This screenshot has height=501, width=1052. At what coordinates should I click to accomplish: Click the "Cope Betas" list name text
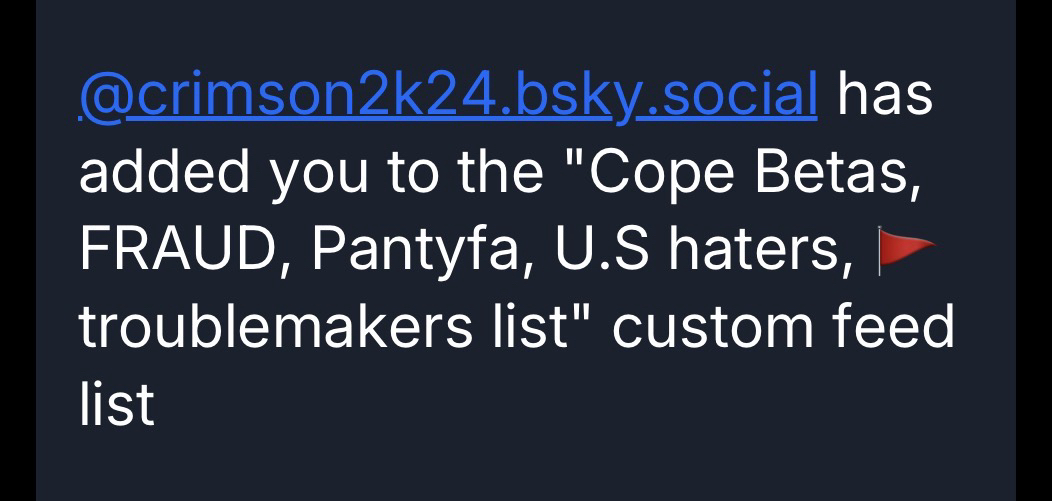pyautogui.click(x=749, y=173)
